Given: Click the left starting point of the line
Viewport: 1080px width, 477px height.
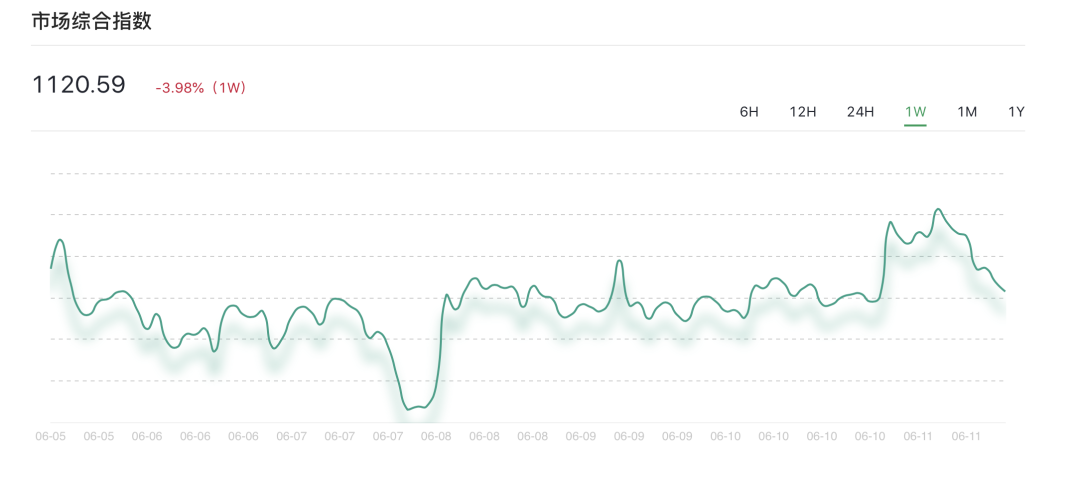Looking at the screenshot, I should [51, 267].
